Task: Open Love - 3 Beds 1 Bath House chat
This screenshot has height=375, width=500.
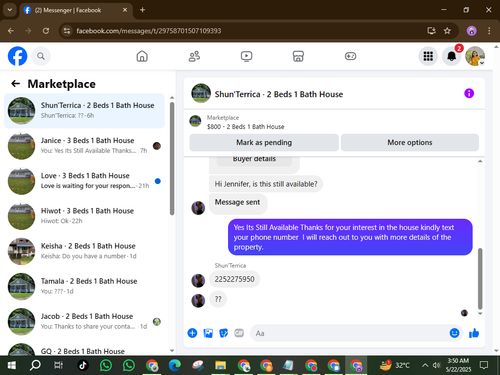Action: (x=84, y=181)
